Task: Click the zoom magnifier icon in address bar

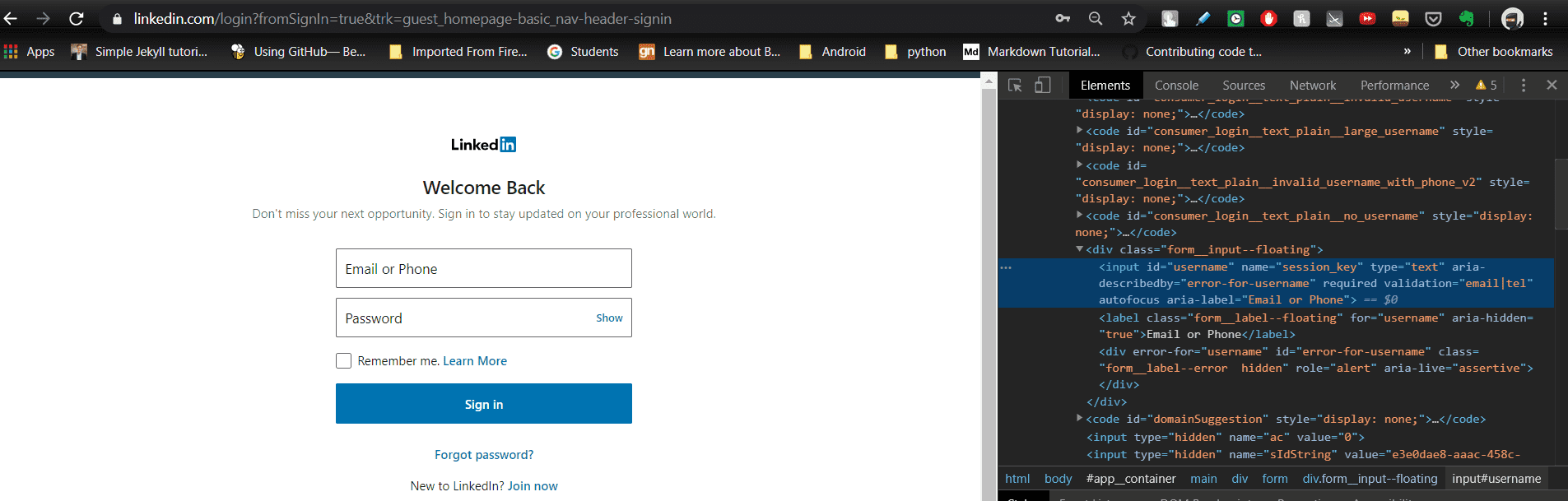Action: (1096, 18)
